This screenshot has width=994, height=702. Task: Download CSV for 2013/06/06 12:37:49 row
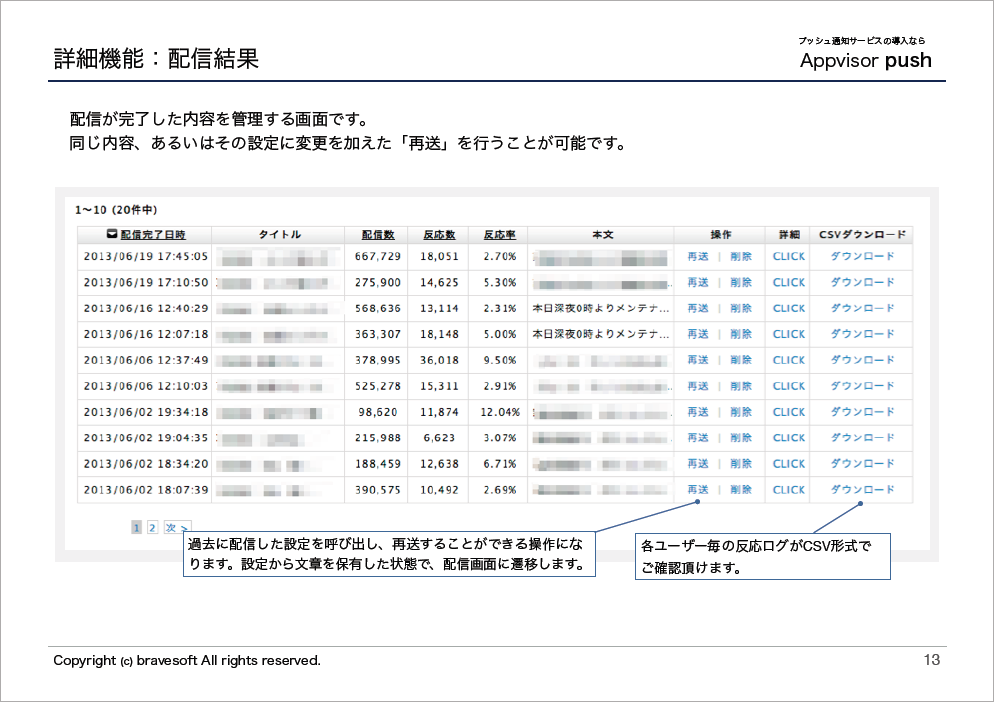click(862, 360)
